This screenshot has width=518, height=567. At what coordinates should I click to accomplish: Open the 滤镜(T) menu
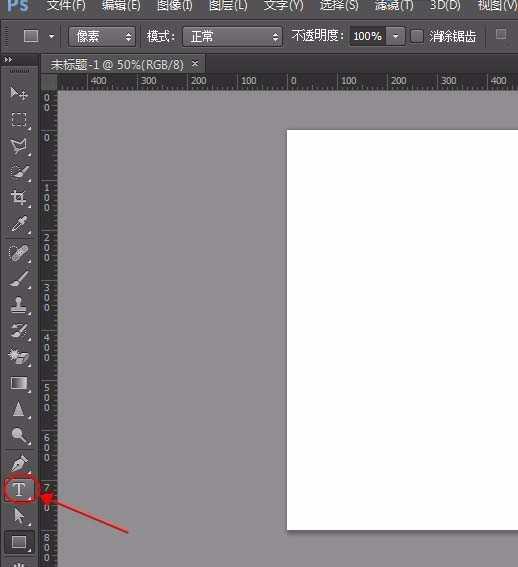(394, 5)
